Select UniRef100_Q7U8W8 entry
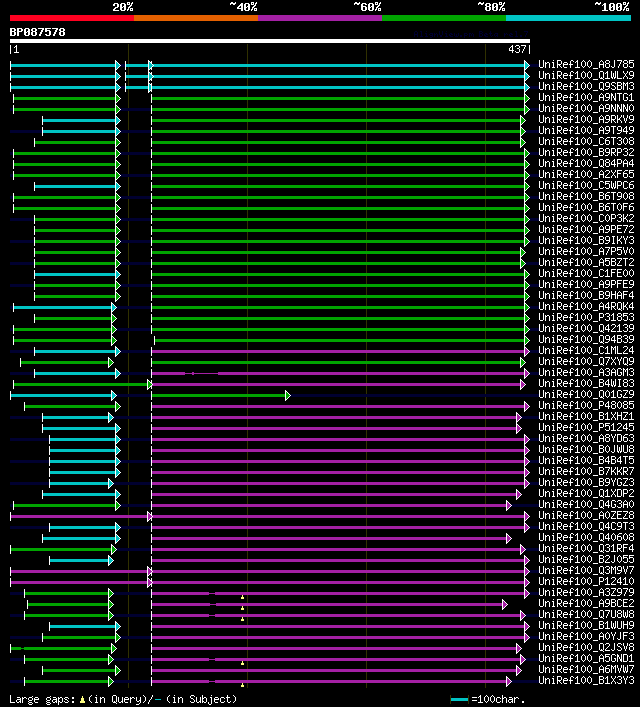The width and height of the screenshot is (640, 707). [x=586, y=614]
